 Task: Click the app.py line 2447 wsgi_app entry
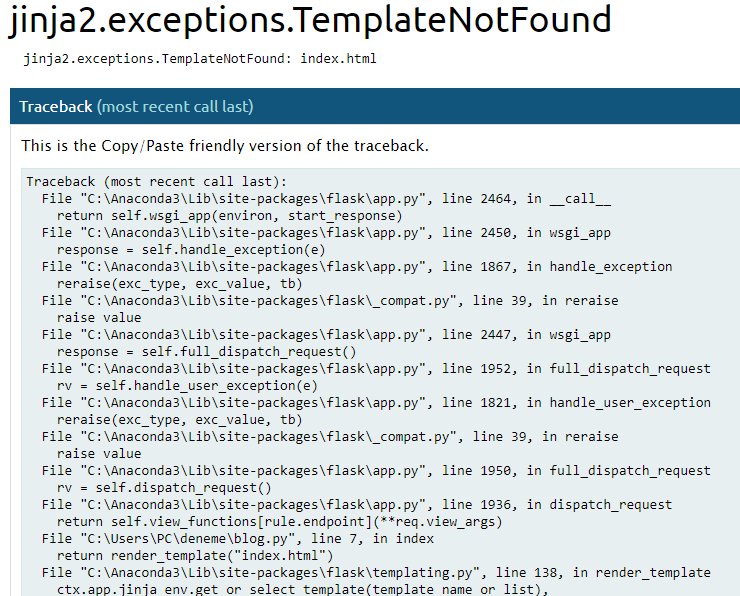click(x=326, y=335)
